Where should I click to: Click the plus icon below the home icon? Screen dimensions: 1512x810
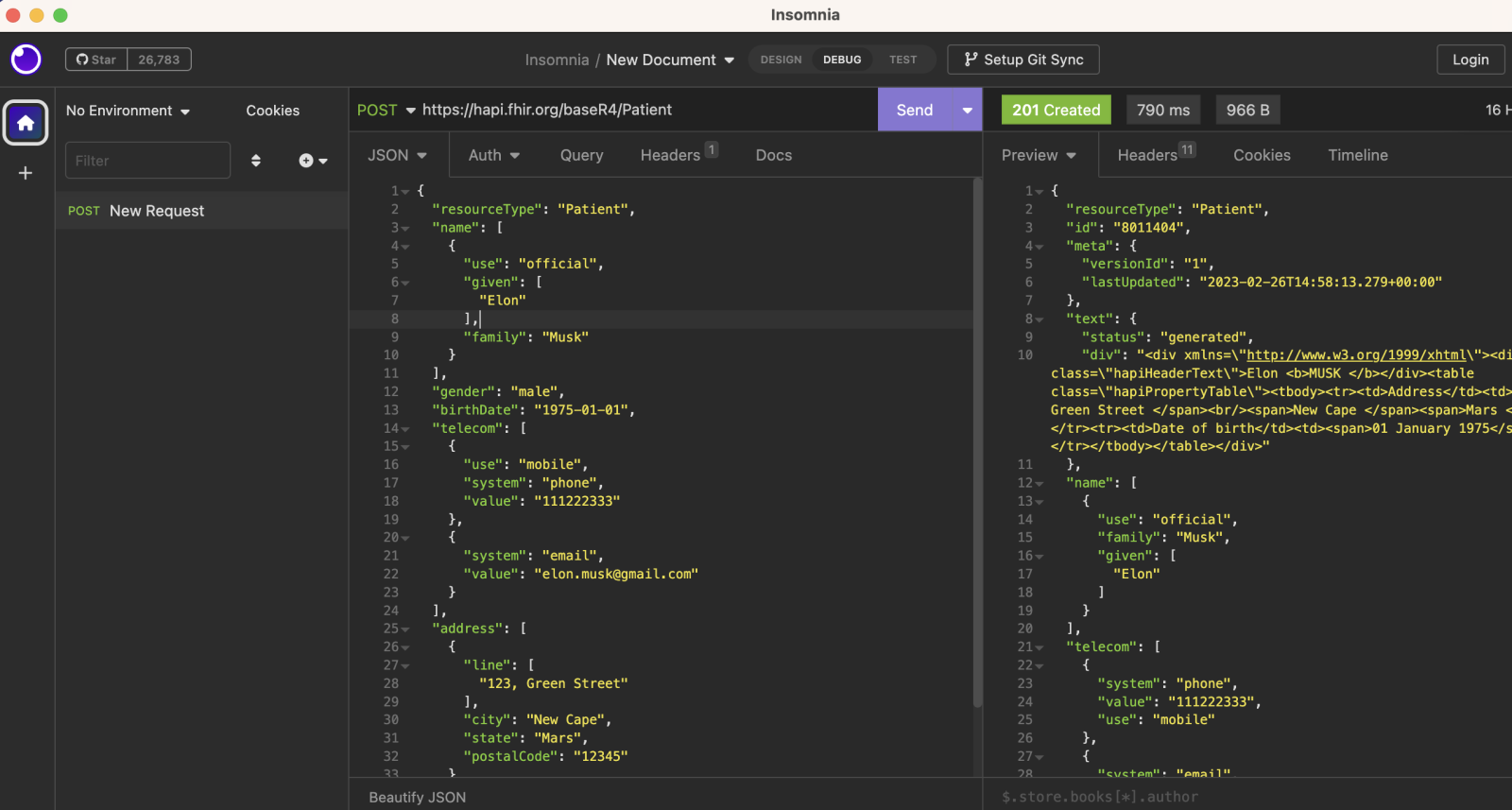pos(26,173)
